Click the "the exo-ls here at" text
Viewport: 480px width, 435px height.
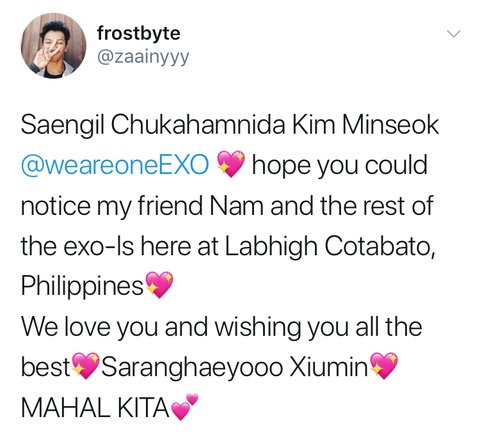(120, 247)
